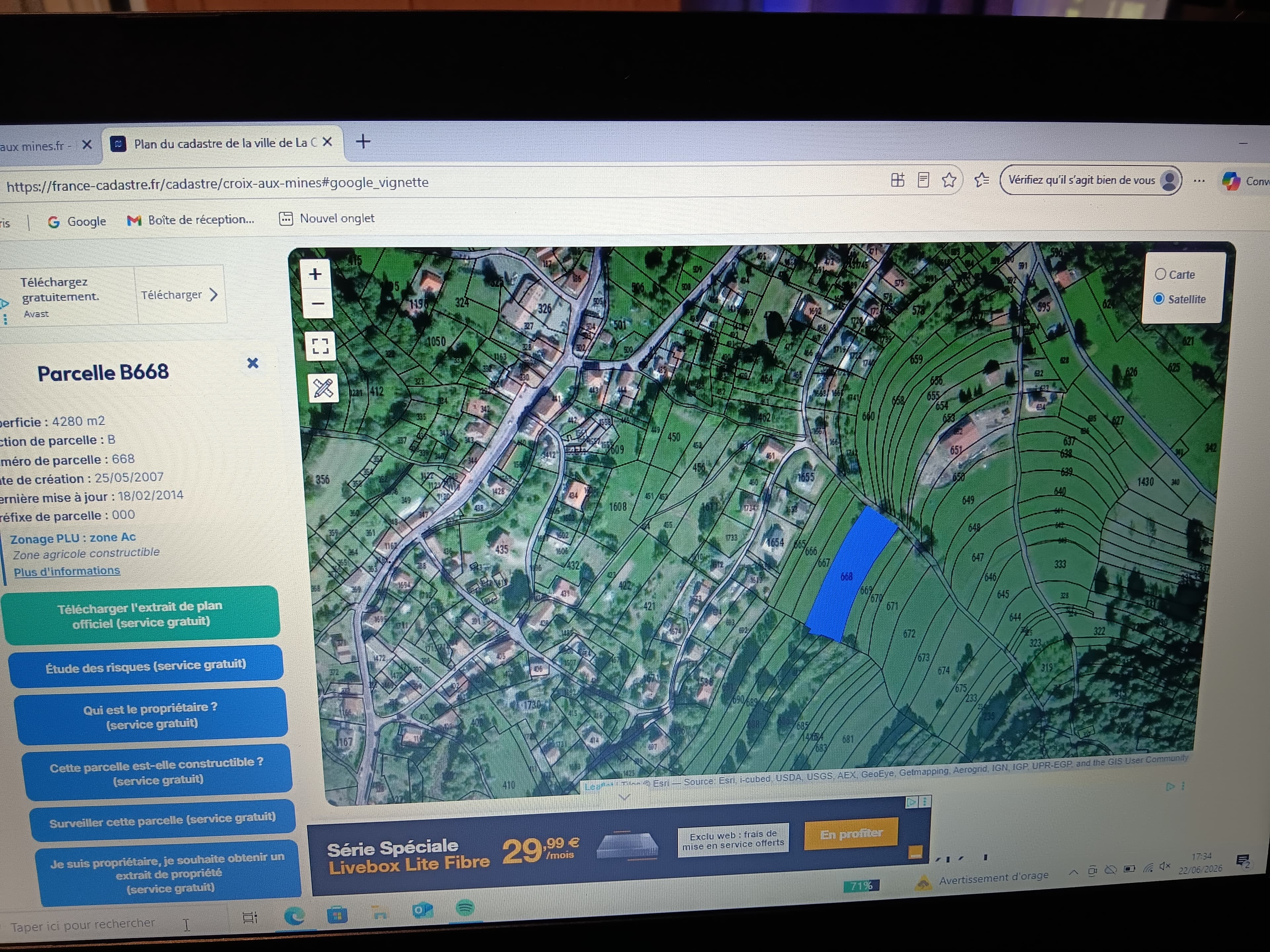Click the Avast 'Télécharger' ad button

click(180, 295)
